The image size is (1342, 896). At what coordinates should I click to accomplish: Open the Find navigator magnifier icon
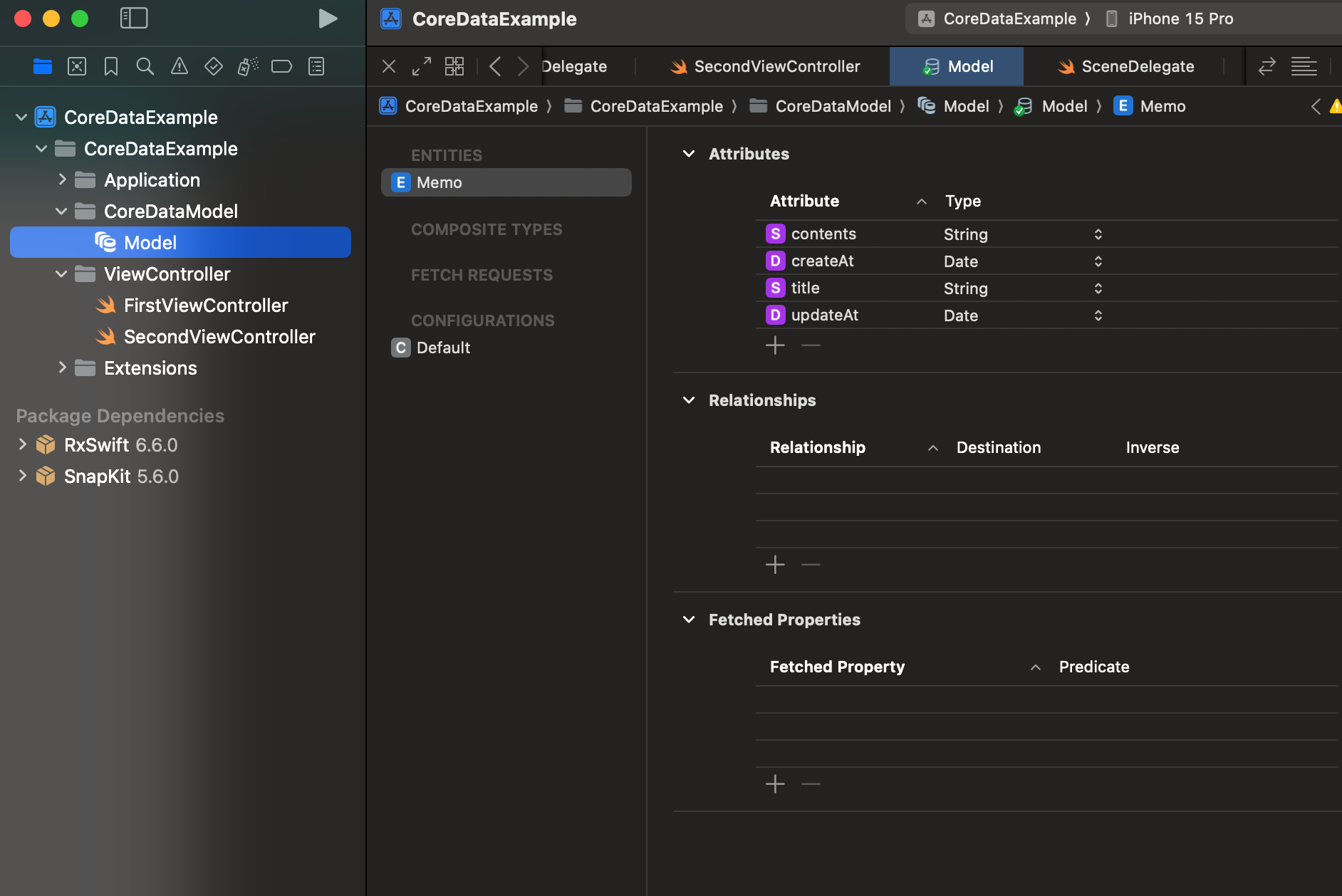coord(145,66)
